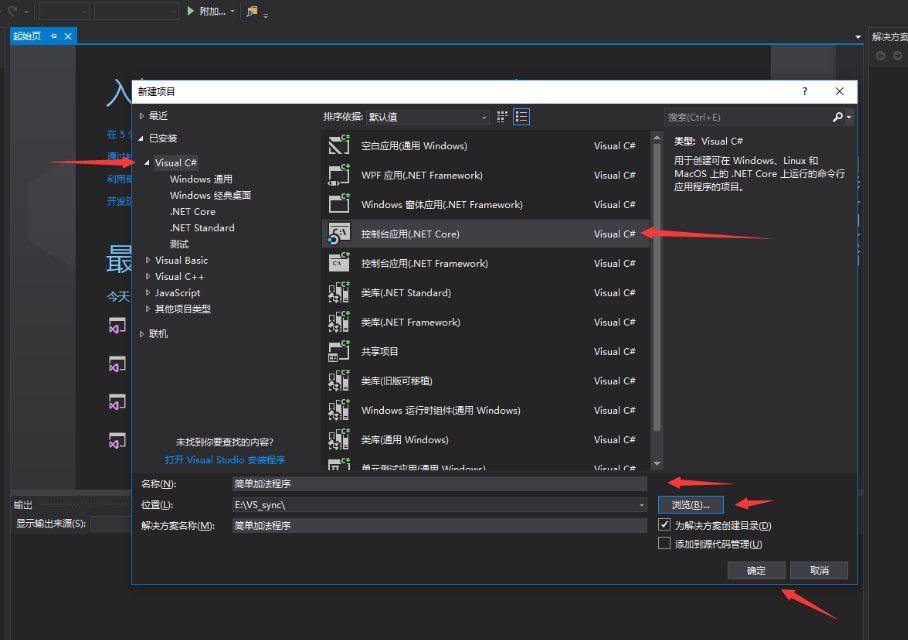
Task: Click the 位置 path field
Action: [440, 505]
